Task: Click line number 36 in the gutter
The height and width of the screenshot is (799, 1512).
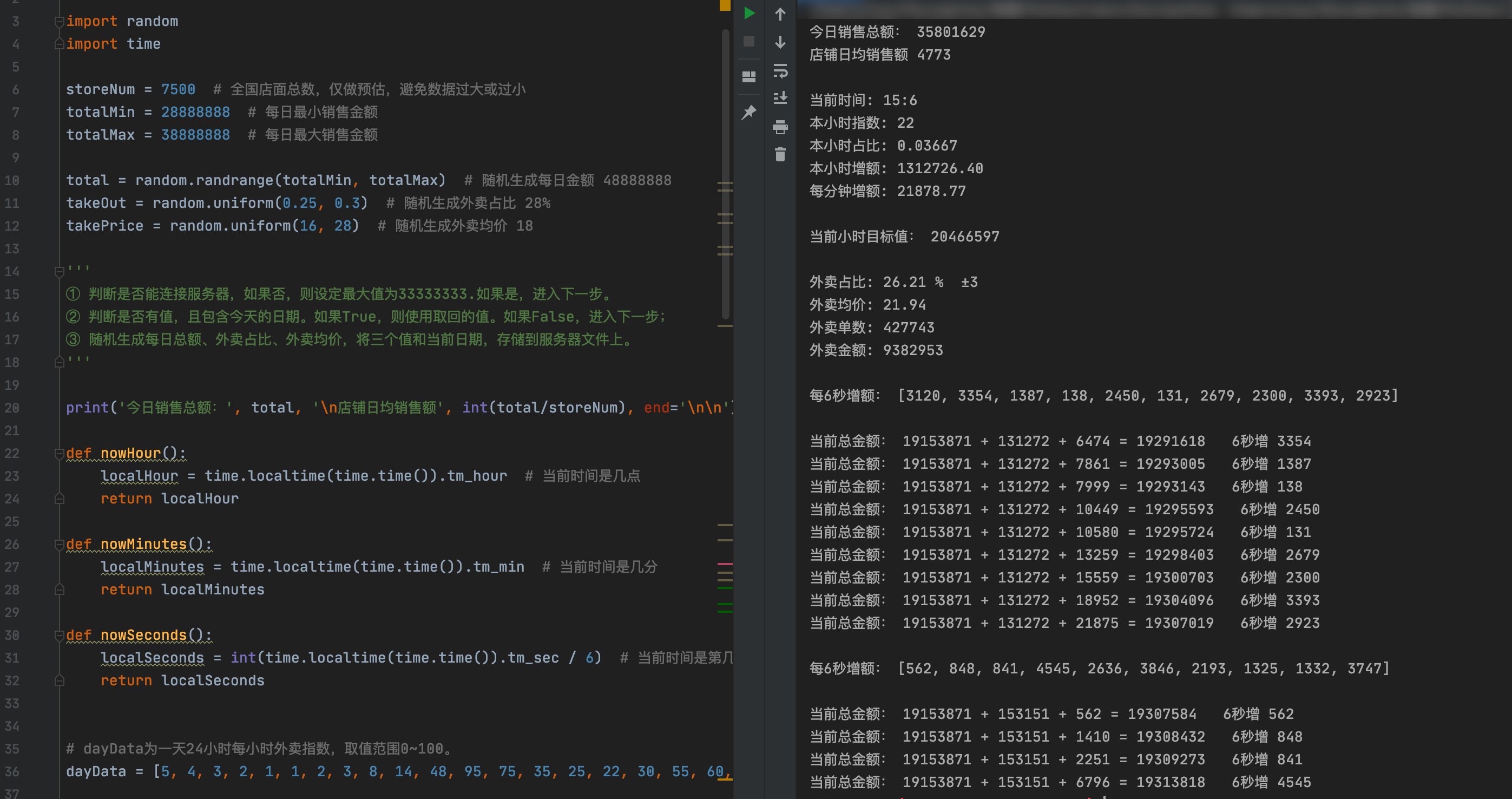Action: coord(12,771)
